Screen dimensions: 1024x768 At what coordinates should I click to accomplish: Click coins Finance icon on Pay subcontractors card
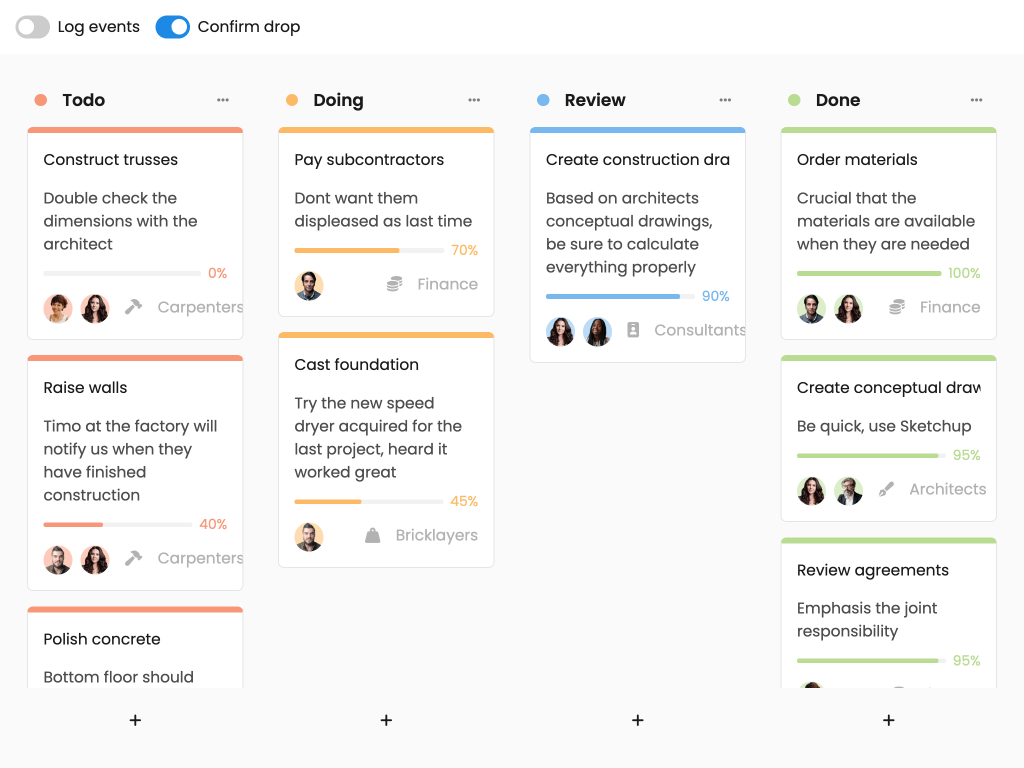[x=395, y=285]
